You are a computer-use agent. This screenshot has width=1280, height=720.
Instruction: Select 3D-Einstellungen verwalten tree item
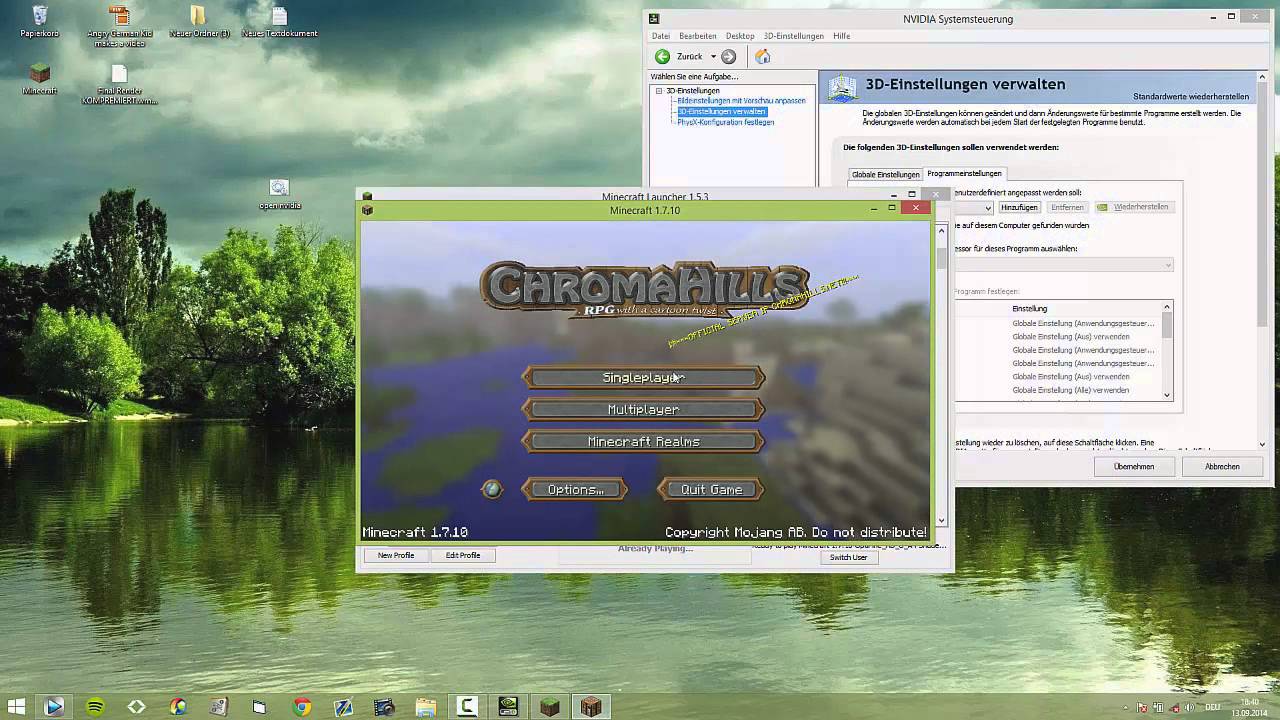[721, 112]
